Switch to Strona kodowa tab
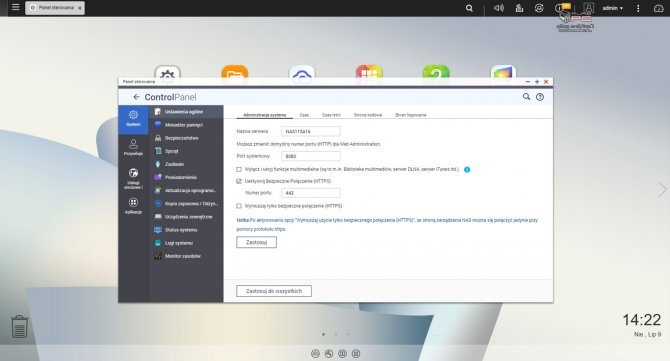The height and width of the screenshot is (361, 670). point(368,115)
